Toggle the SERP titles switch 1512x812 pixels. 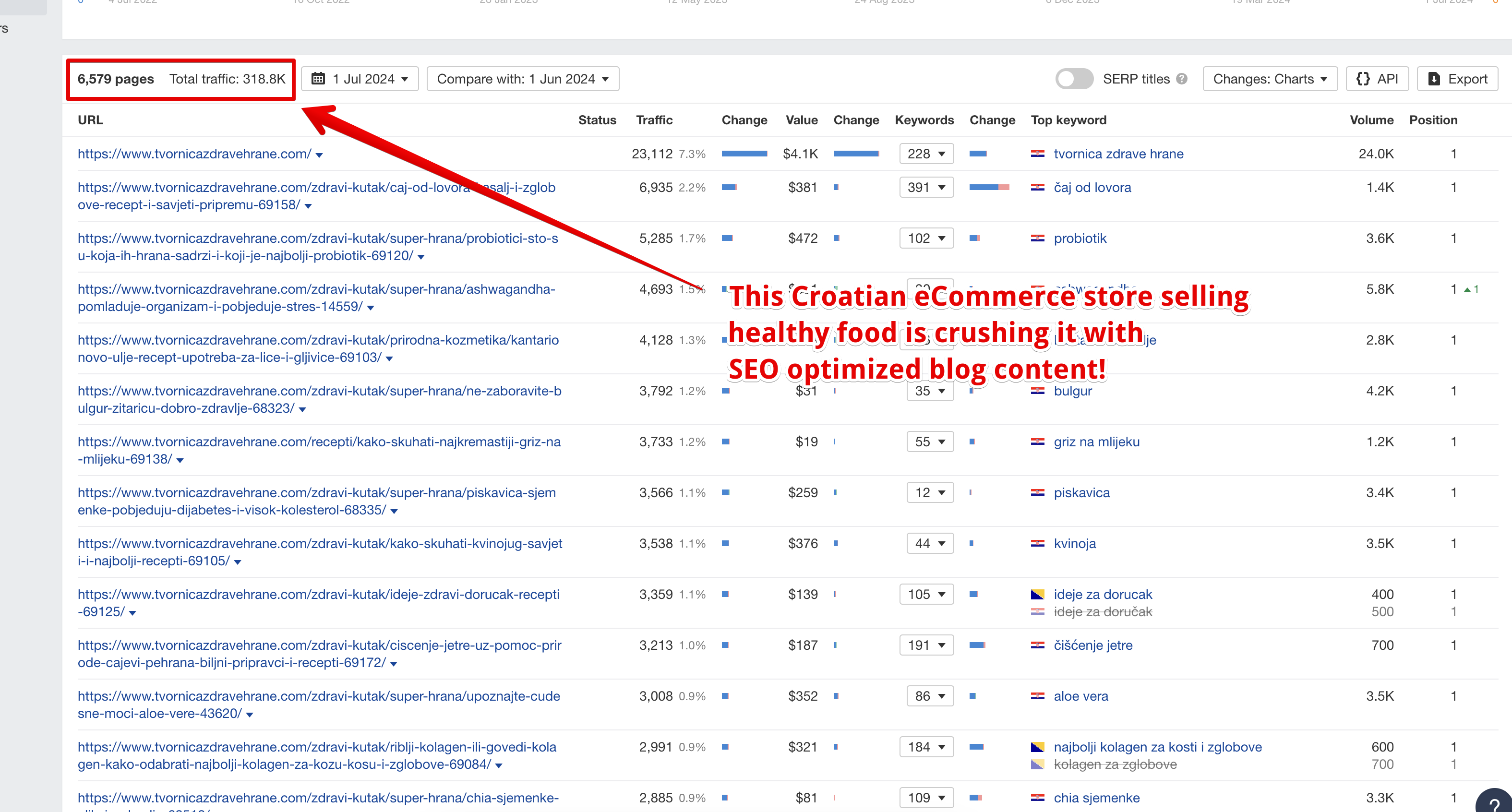pos(1074,79)
